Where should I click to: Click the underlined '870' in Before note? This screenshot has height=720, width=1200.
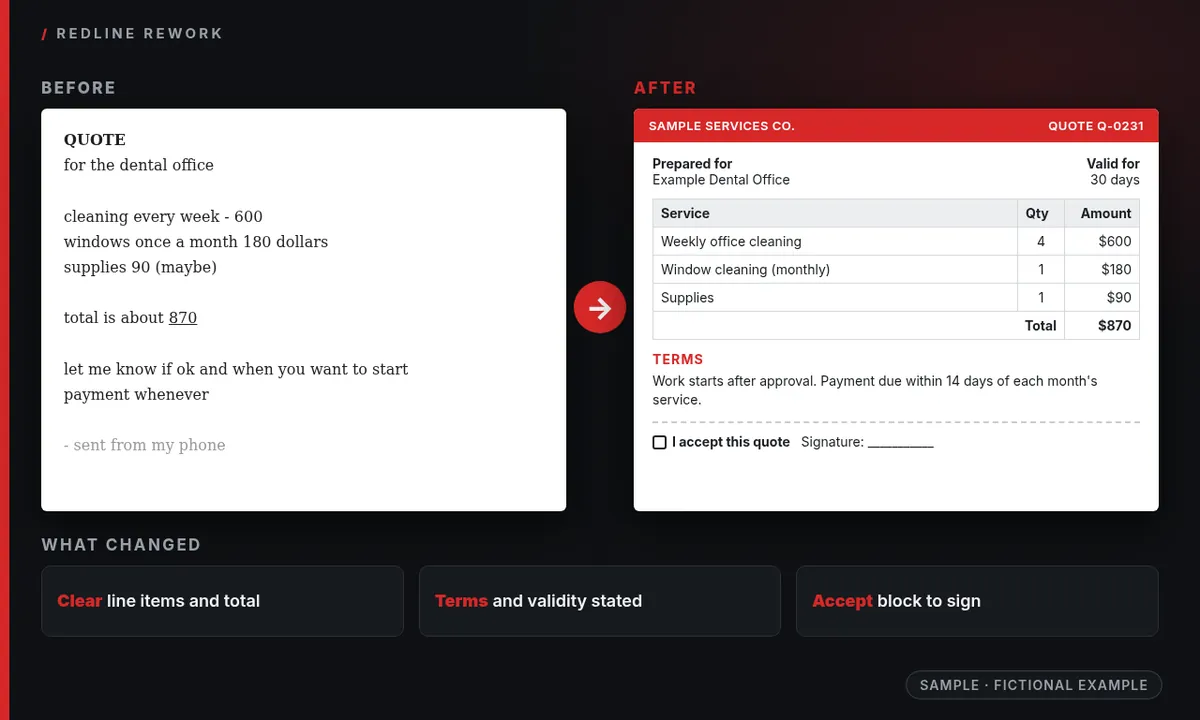[183, 318]
